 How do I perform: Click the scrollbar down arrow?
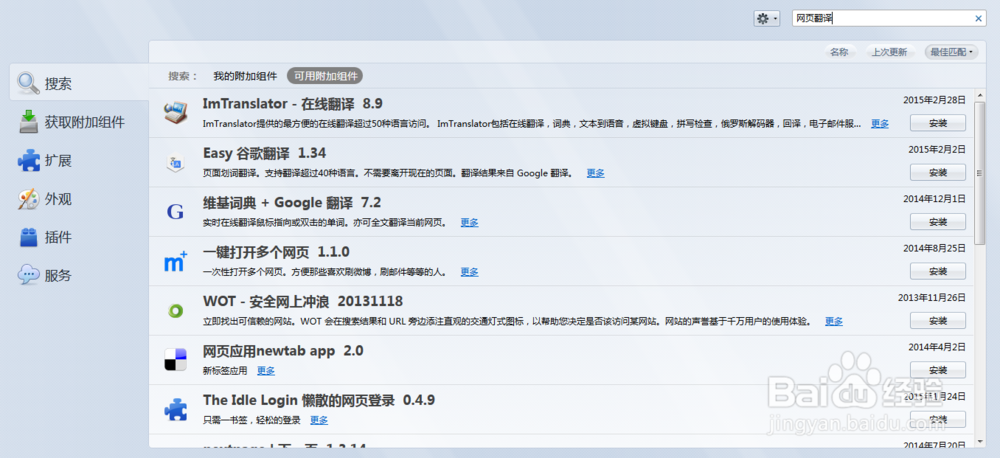pyautogui.click(x=980, y=441)
